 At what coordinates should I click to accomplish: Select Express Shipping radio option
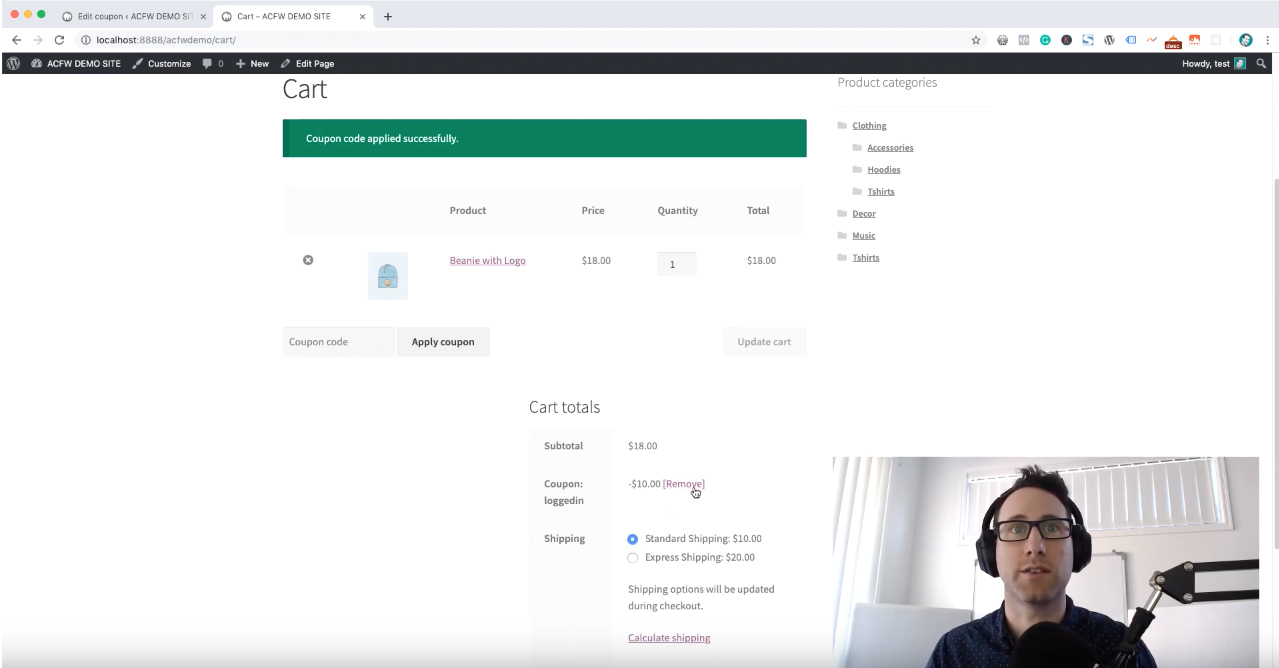point(632,558)
